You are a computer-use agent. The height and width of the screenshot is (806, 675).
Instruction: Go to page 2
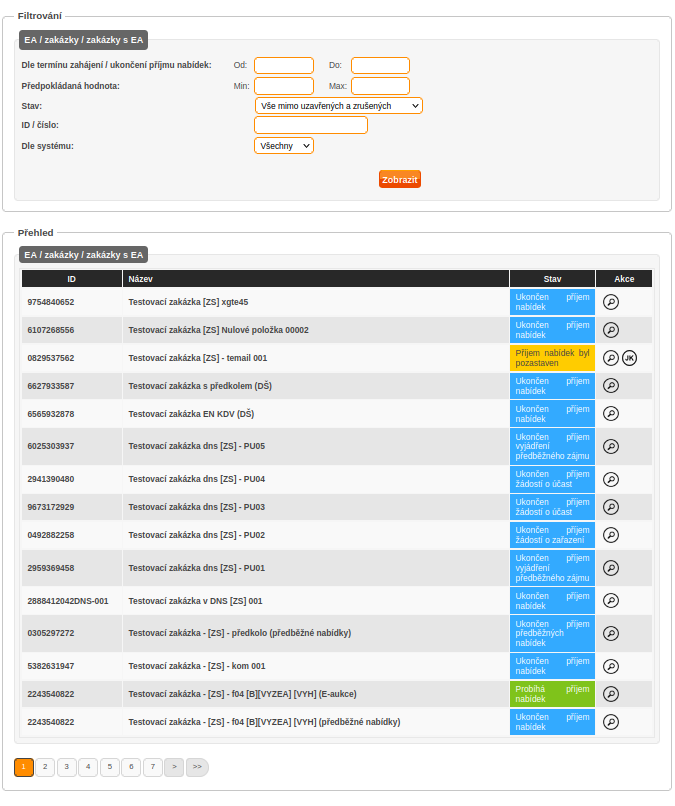click(45, 767)
